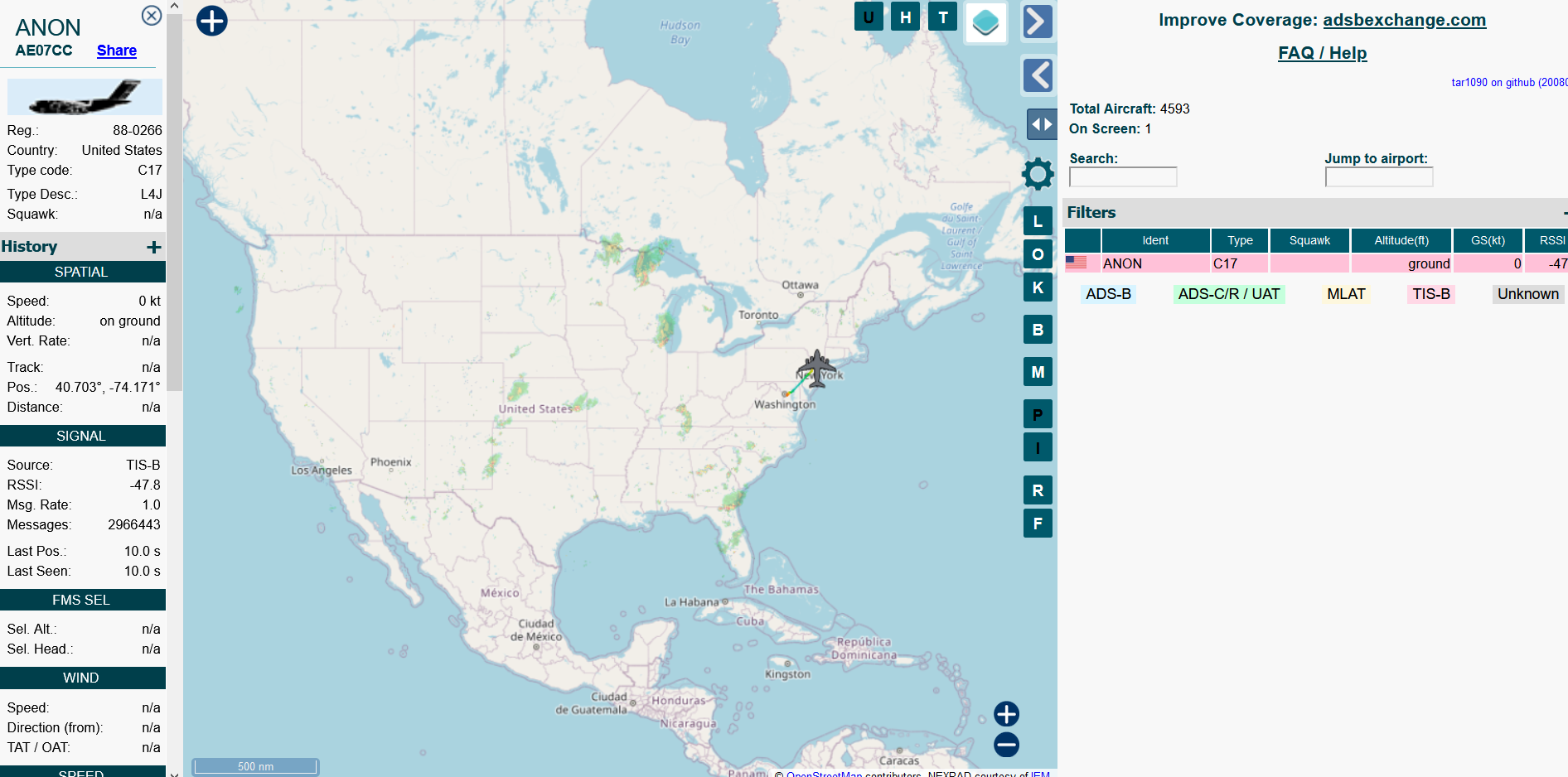Click the ADS-C/R / UAT legend label
The width and height of the screenshot is (1568, 777).
[1229, 294]
